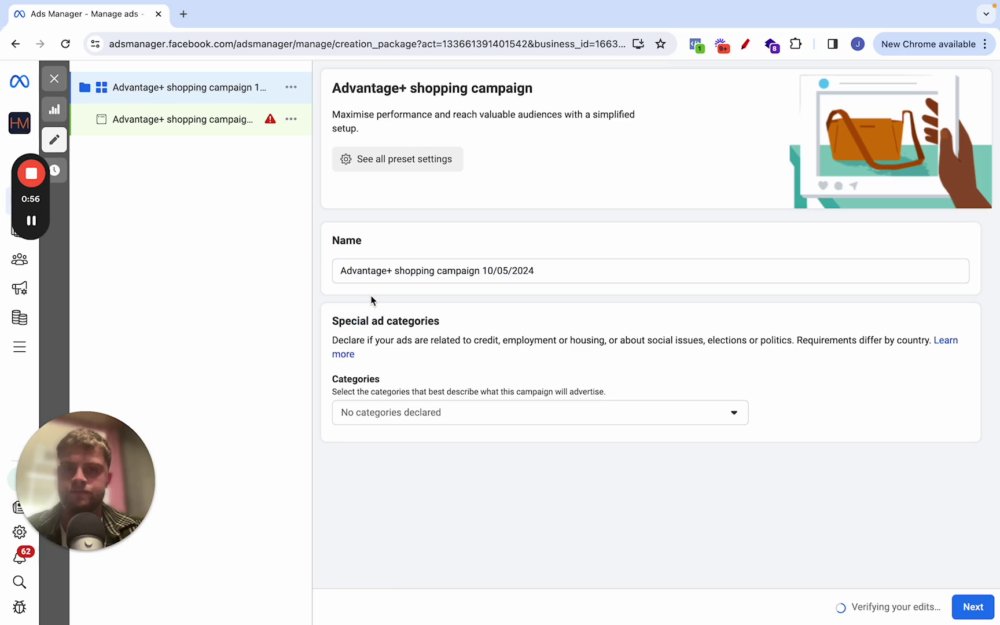Stop the screen recording
Viewport: 1000px width, 625px height.
pyautogui.click(x=31, y=173)
